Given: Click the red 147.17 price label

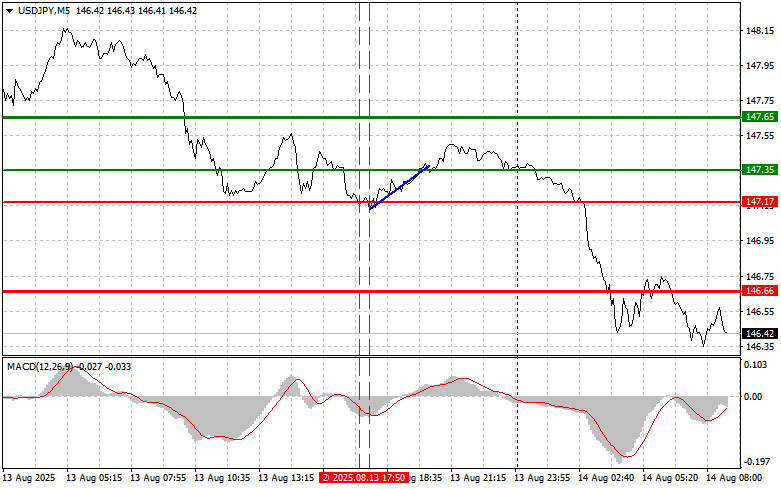Looking at the screenshot, I should (760, 202).
